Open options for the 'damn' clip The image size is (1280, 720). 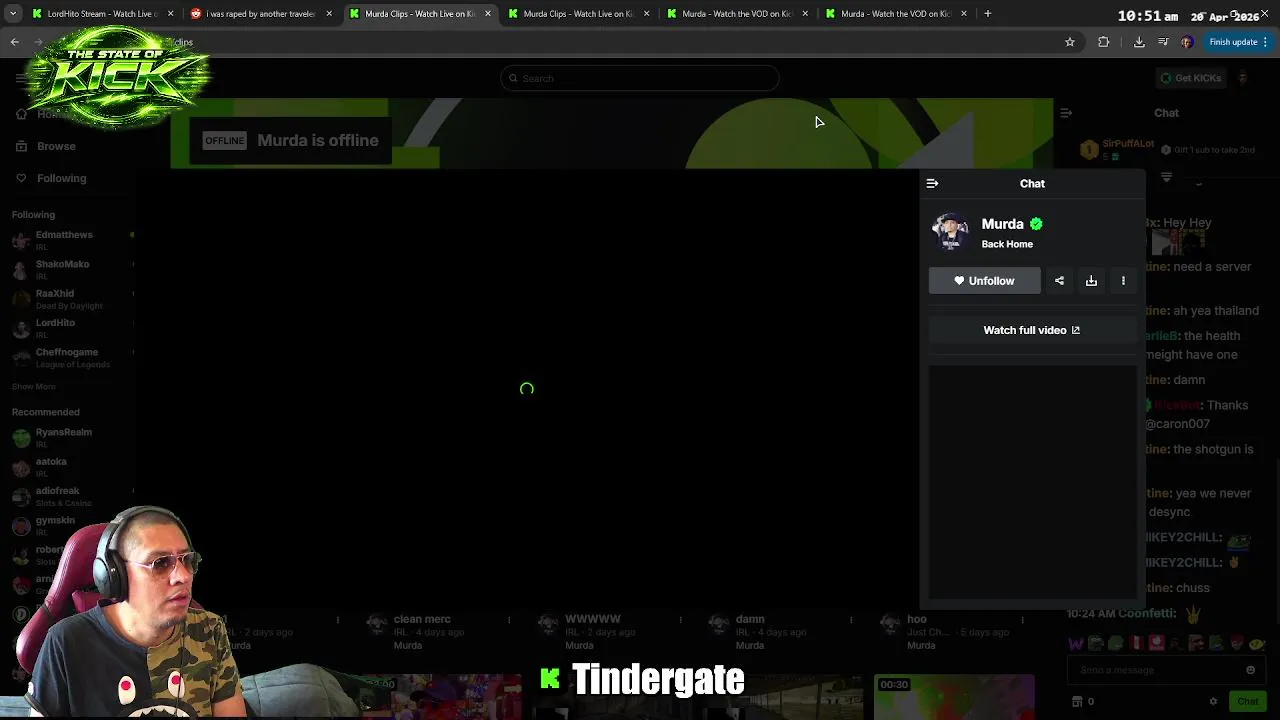pos(851,620)
